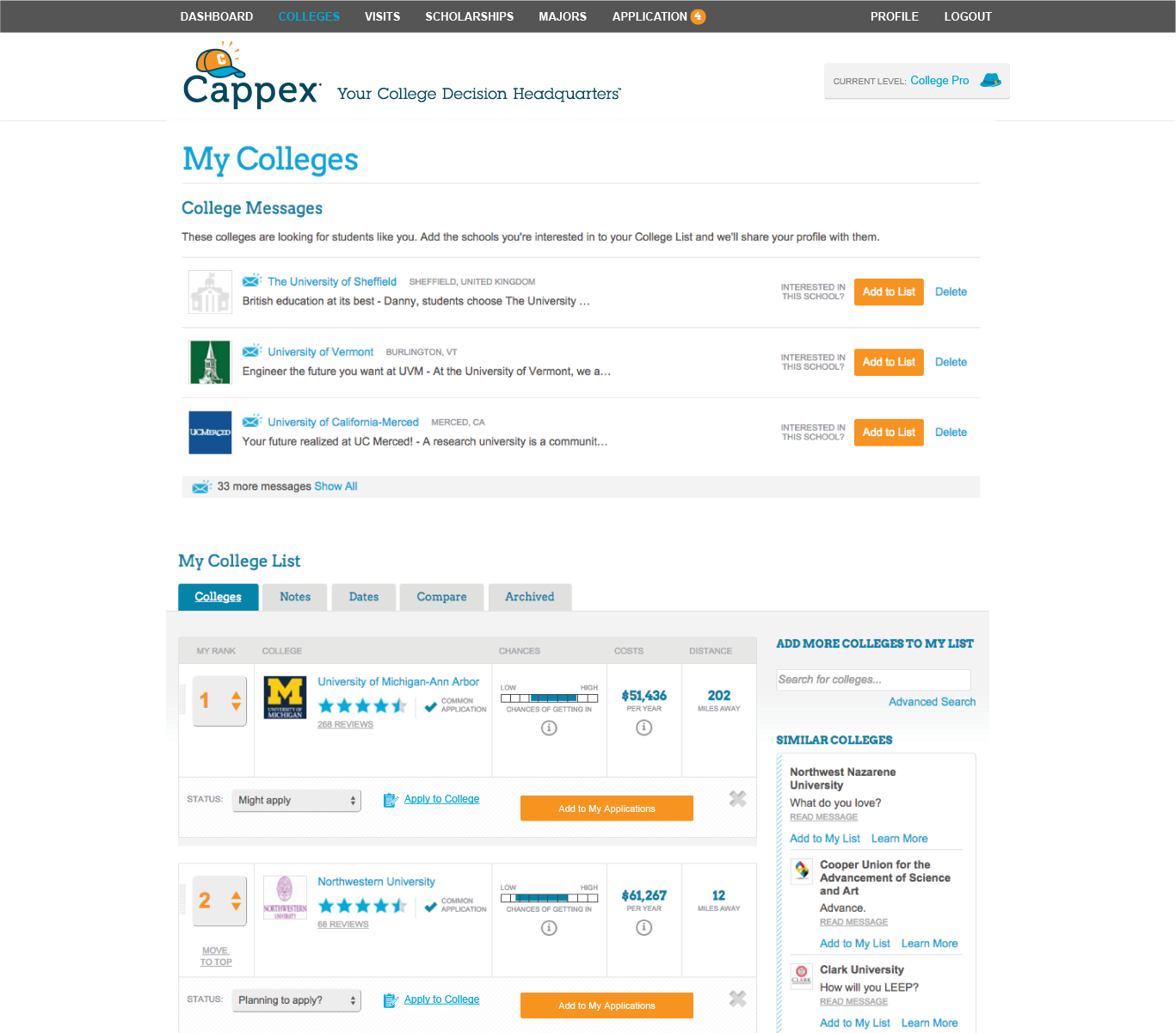The height and width of the screenshot is (1033, 1176).
Task: Open UC Merced logo thumbnail
Action: click(x=210, y=433)
